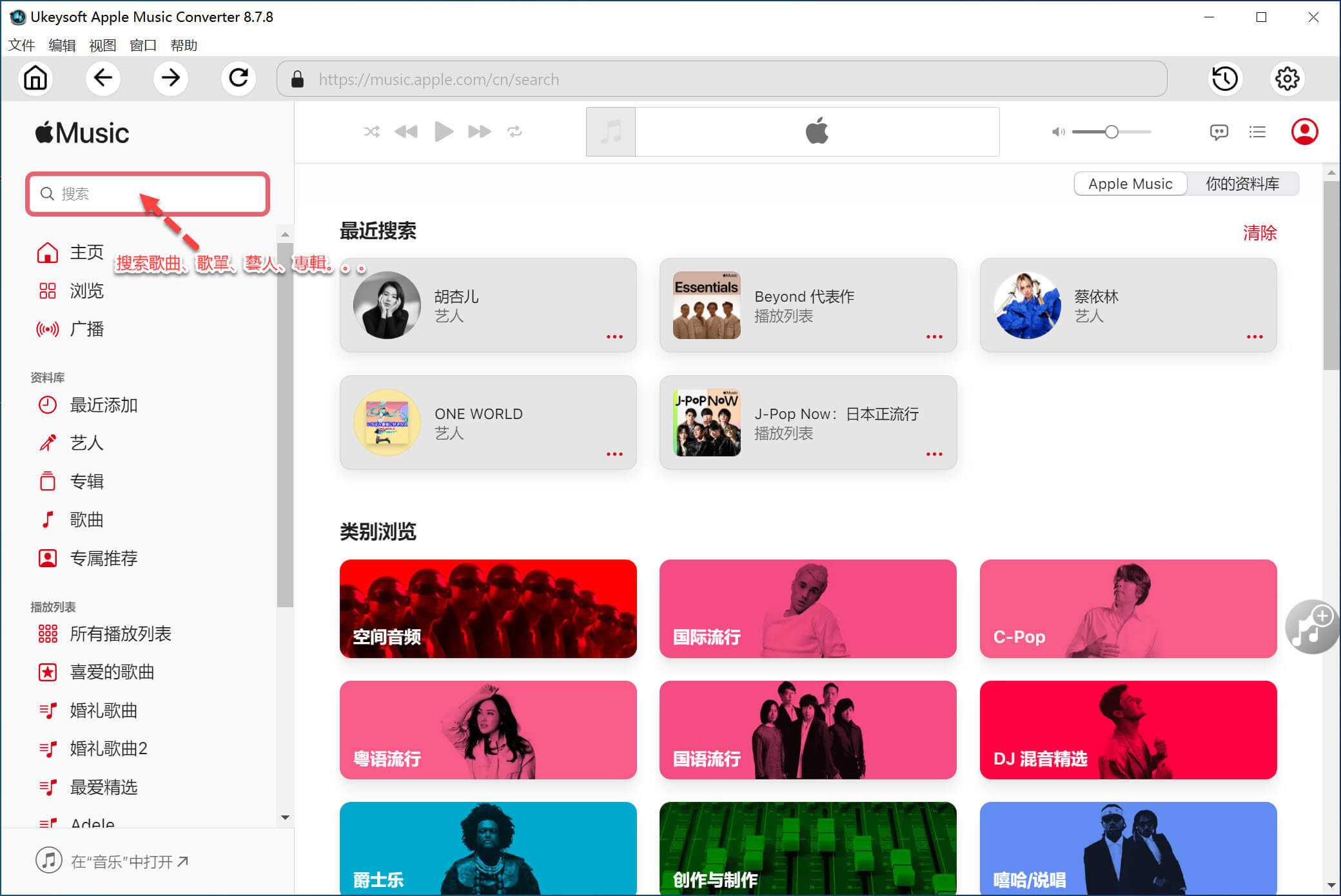This screenshot has width=1341, height=896.
Task: Open options menu on 胡杏儿 artist card
Action: [615, 336]
